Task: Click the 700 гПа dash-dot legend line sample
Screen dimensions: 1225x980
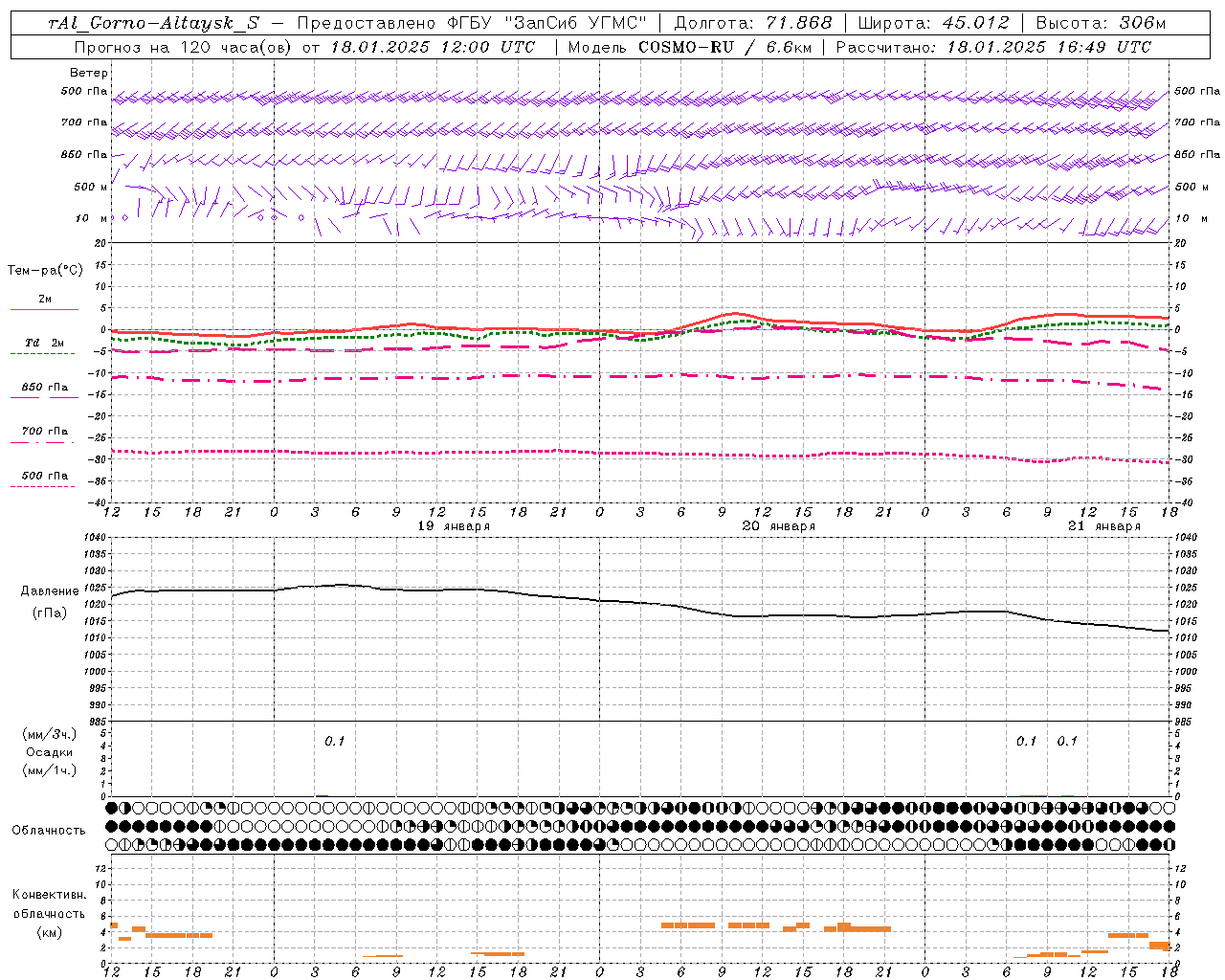Action: click(42, 442)
